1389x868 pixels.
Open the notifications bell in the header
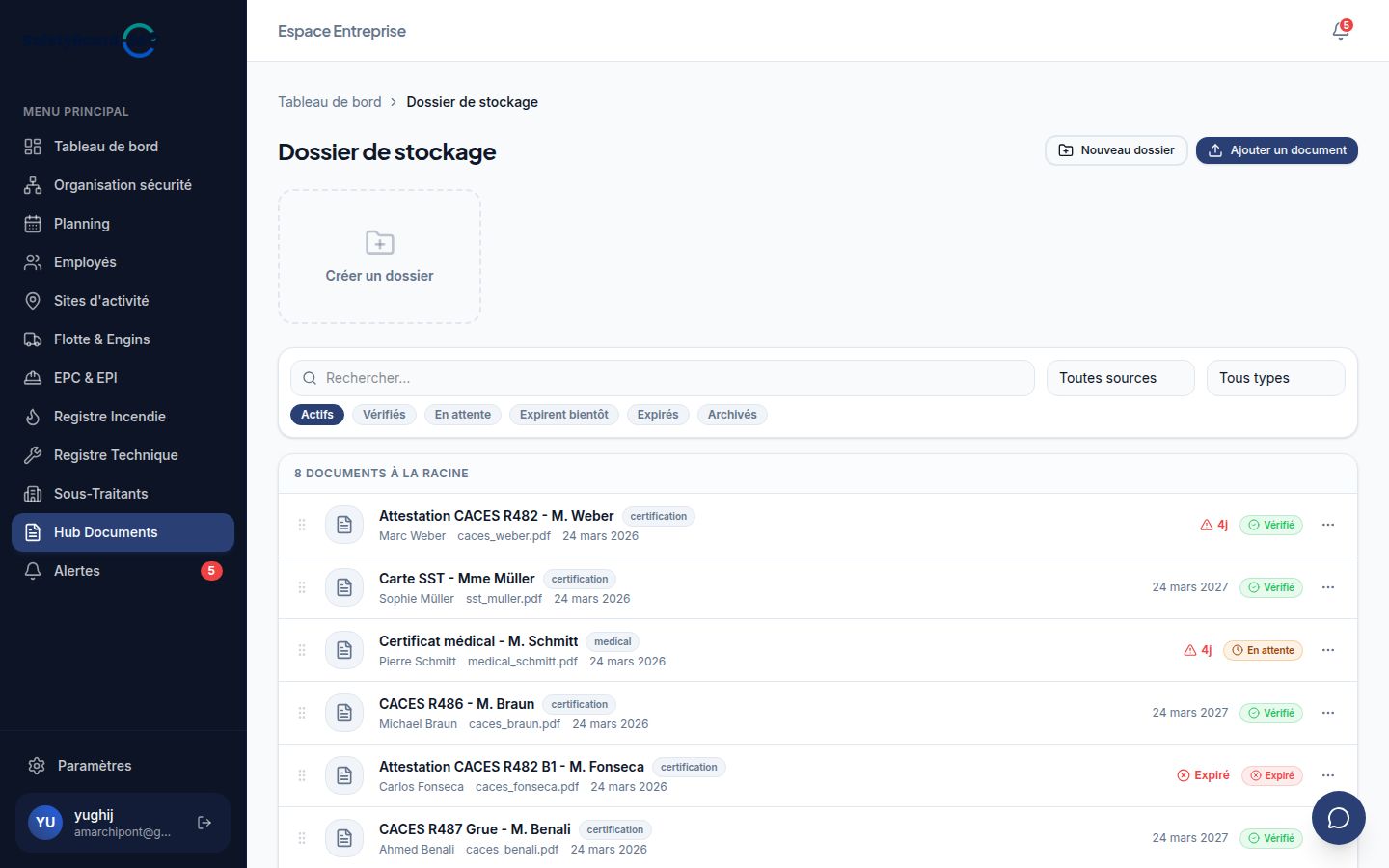click(x=1341, y=31)
